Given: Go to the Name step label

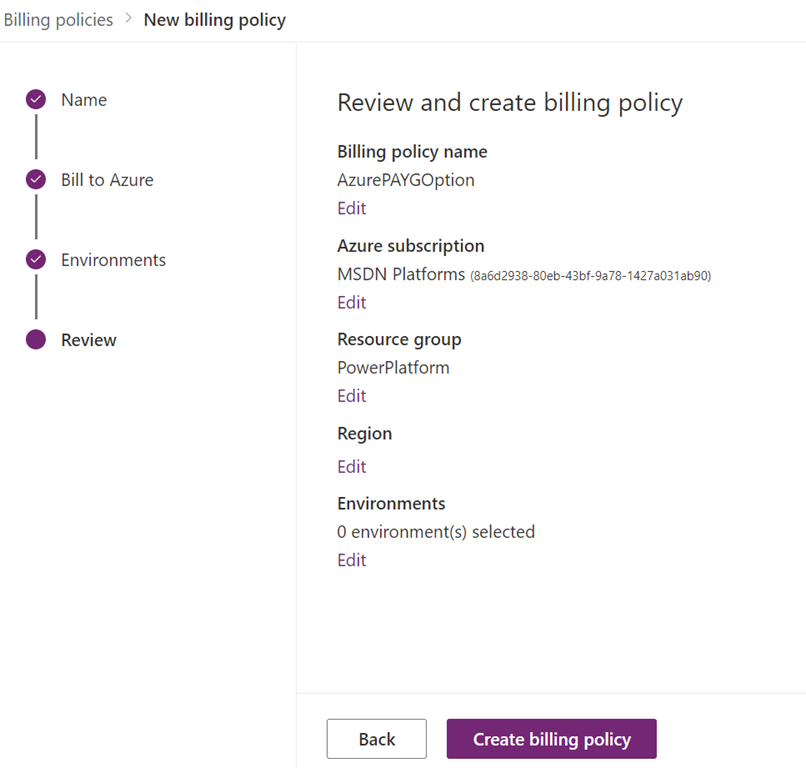Looking at the screenshot, I should click(x=84, y=100).
